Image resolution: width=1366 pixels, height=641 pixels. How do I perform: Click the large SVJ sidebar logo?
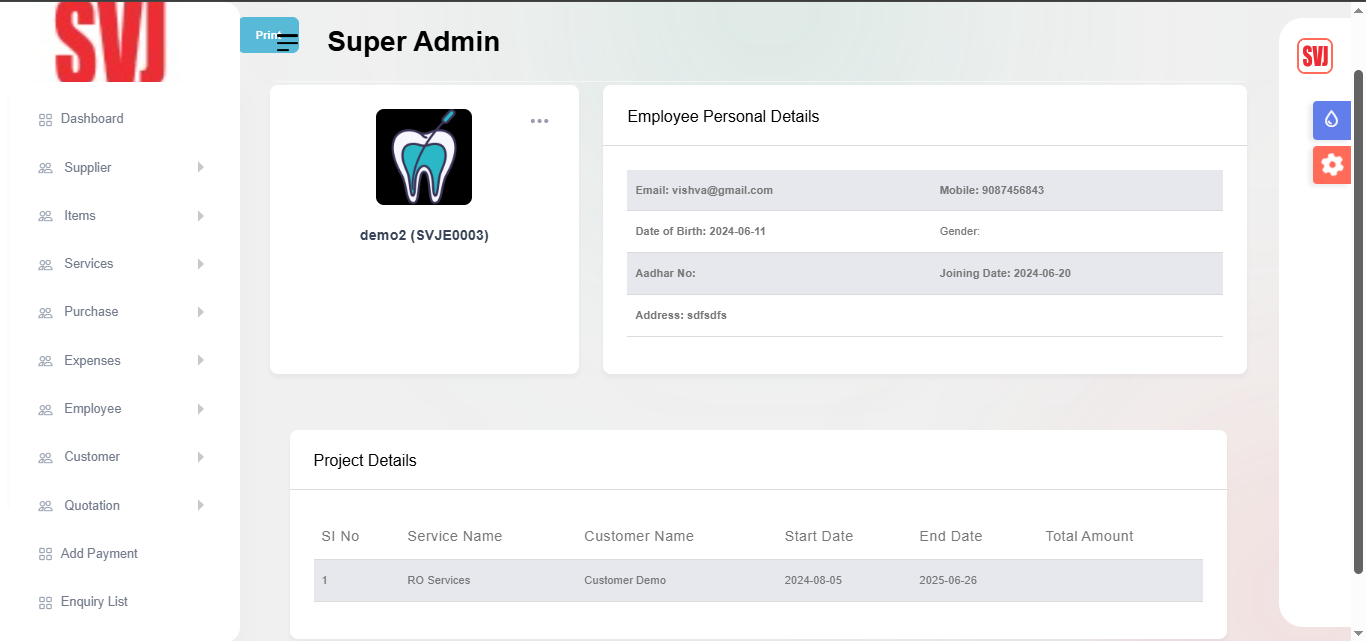pyautogui.click(x=110, y=42)
